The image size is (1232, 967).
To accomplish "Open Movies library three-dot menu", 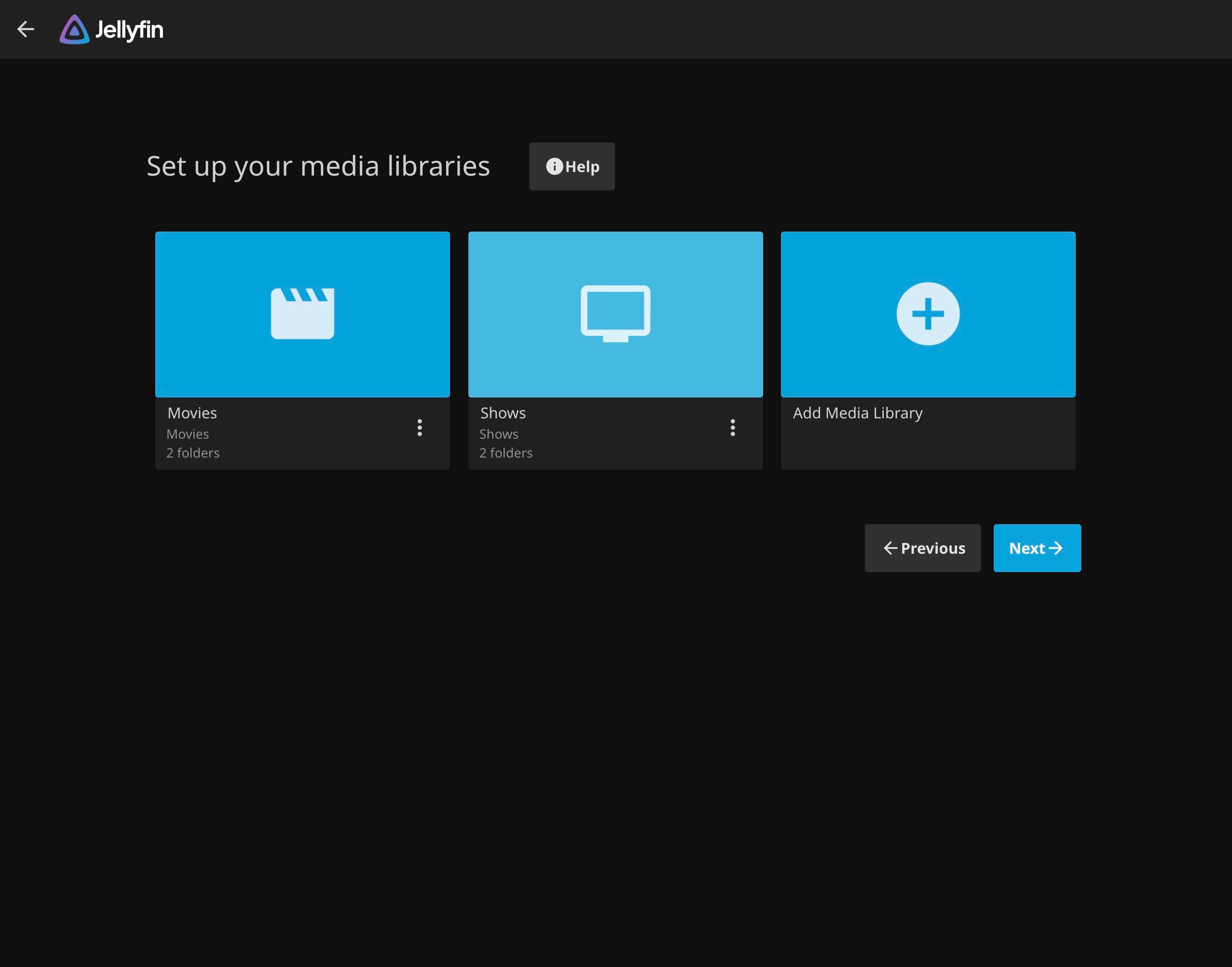I will coord(419,428).
